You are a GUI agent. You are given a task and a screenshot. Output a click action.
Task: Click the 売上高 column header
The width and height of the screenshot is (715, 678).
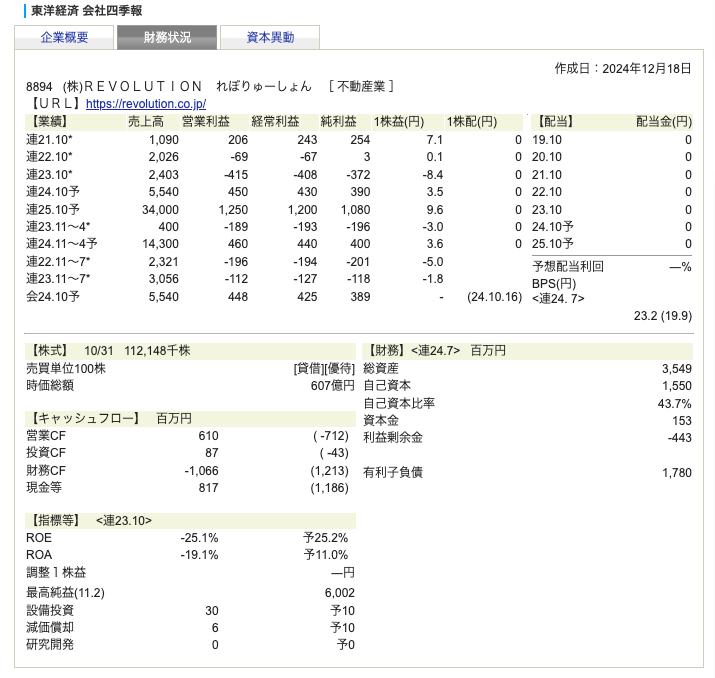145,122
